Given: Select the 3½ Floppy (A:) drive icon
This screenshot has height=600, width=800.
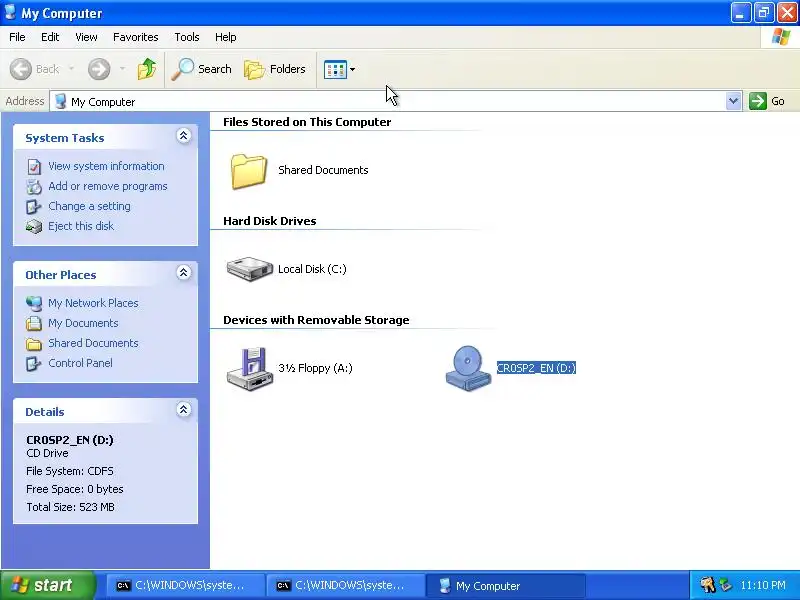Looking at the screenshot, I should click(x=250, y=369).
